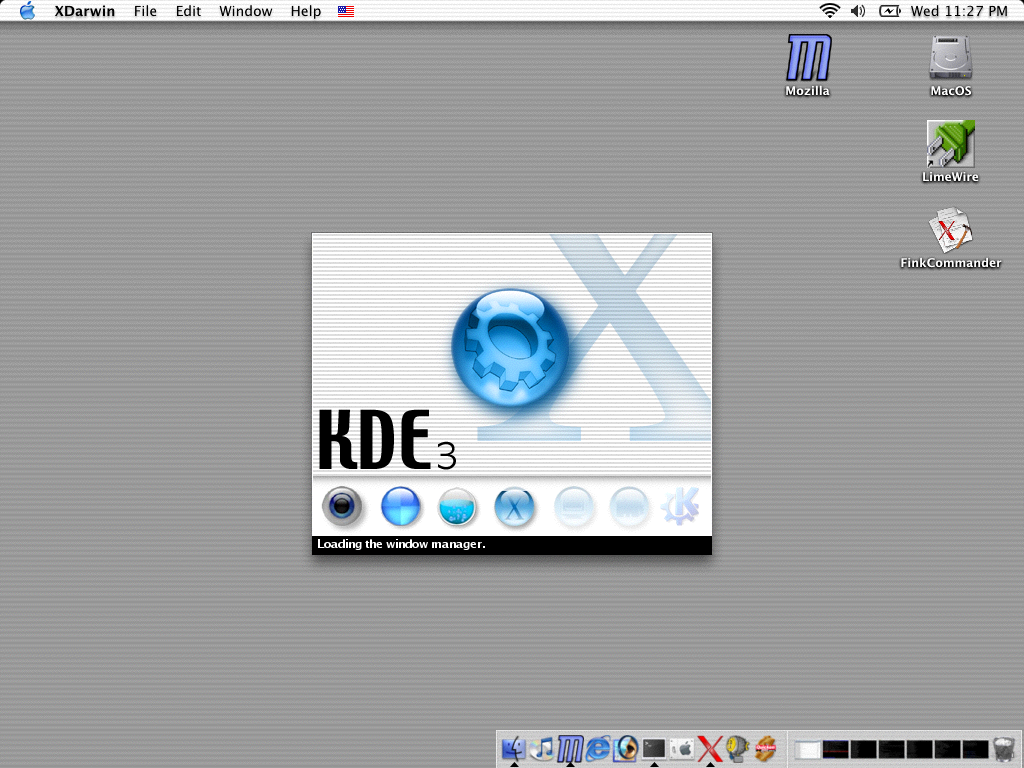Click "Loading the window manager." status text
Screen dimensions: 1024x768
coord(401,544)
